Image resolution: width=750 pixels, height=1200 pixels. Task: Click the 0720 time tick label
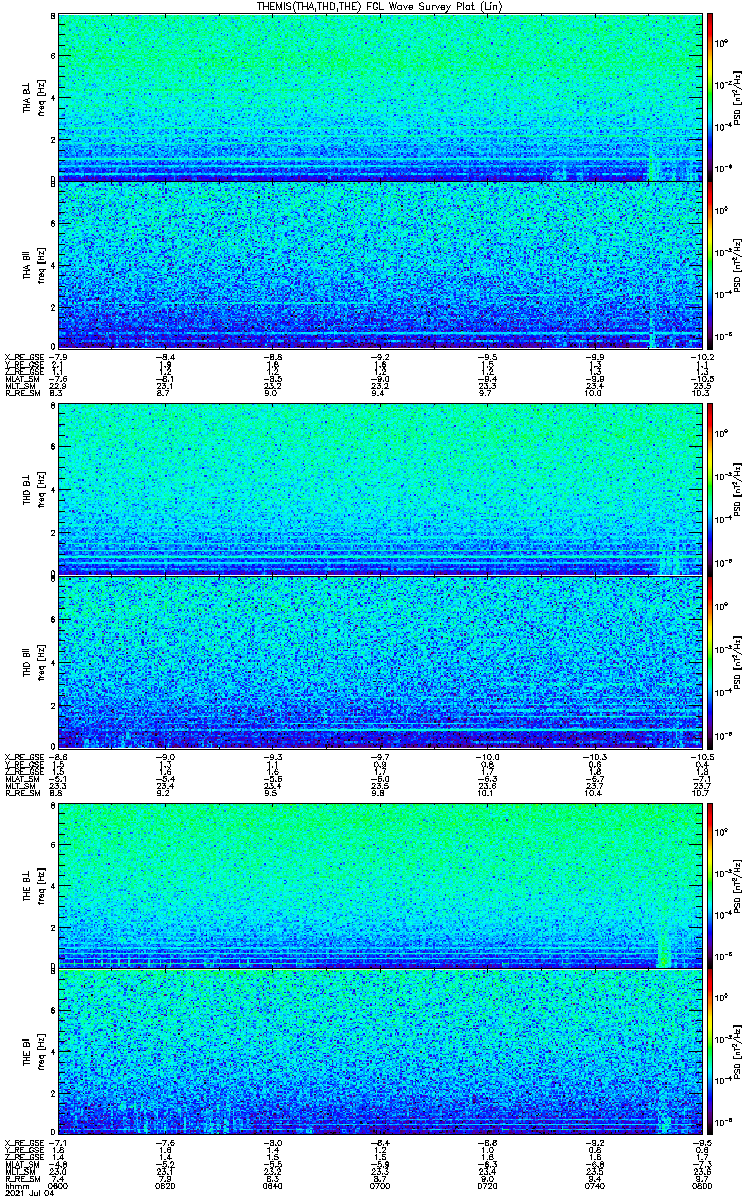[x=487, y=1186]
